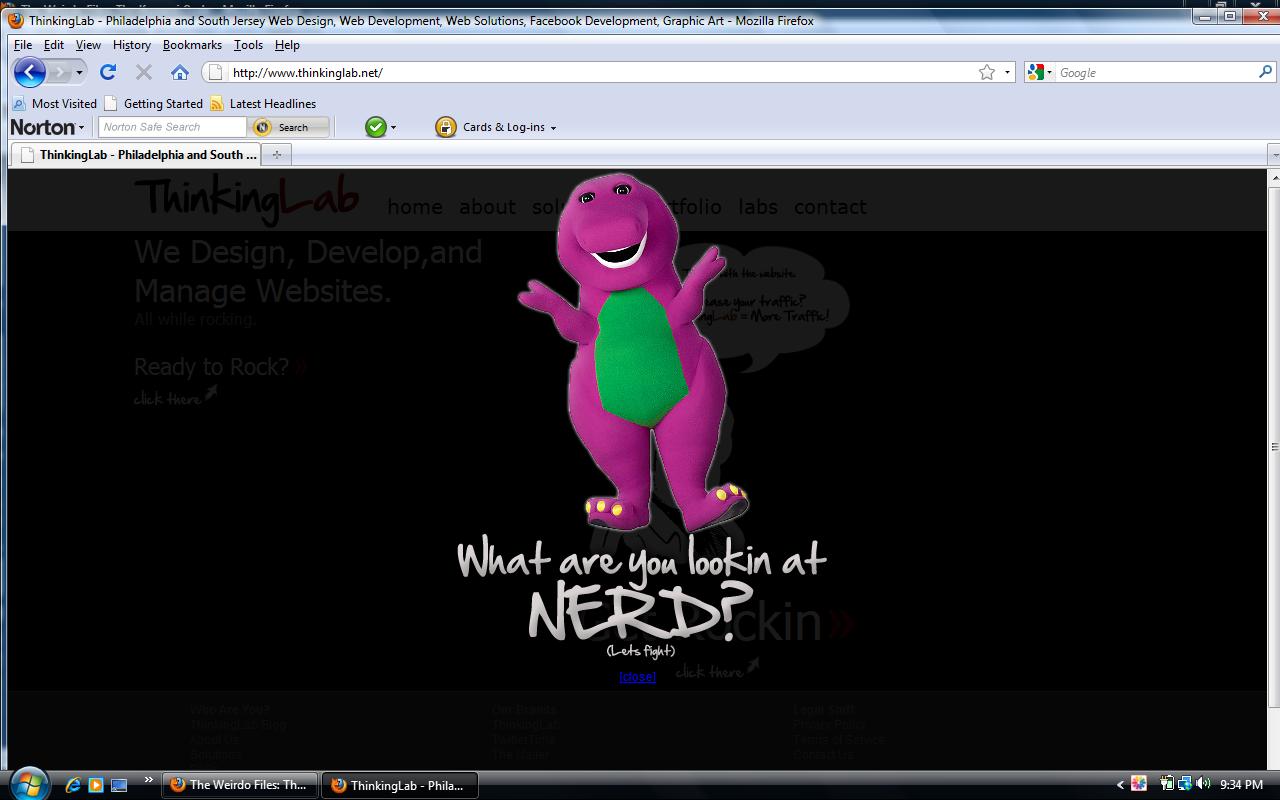
Task: Open the View menu
Action: tap(88, 45)
